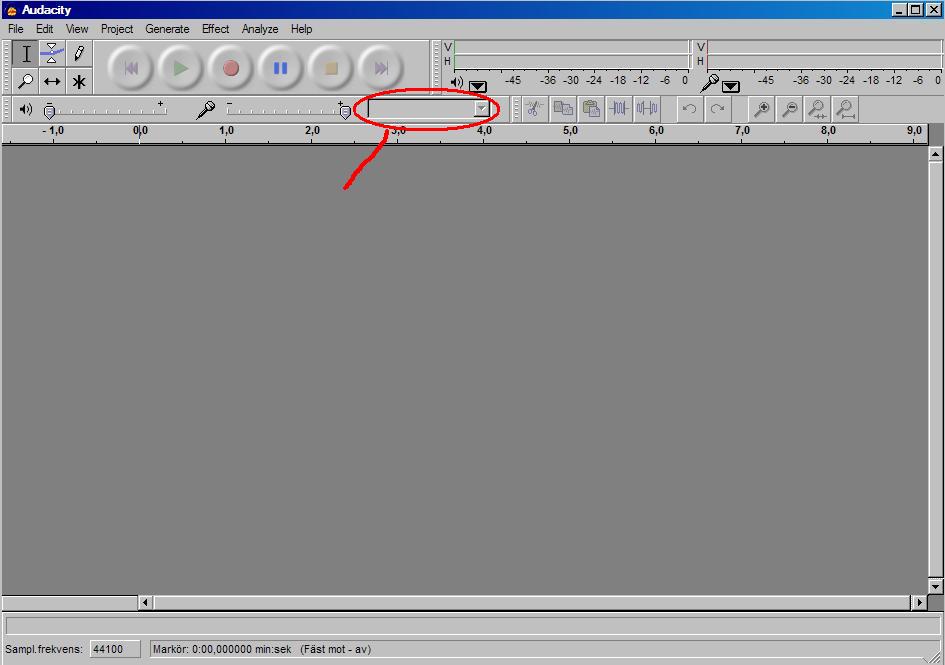Click the Copy icon

pyautogui.click(x=563, y=109)
